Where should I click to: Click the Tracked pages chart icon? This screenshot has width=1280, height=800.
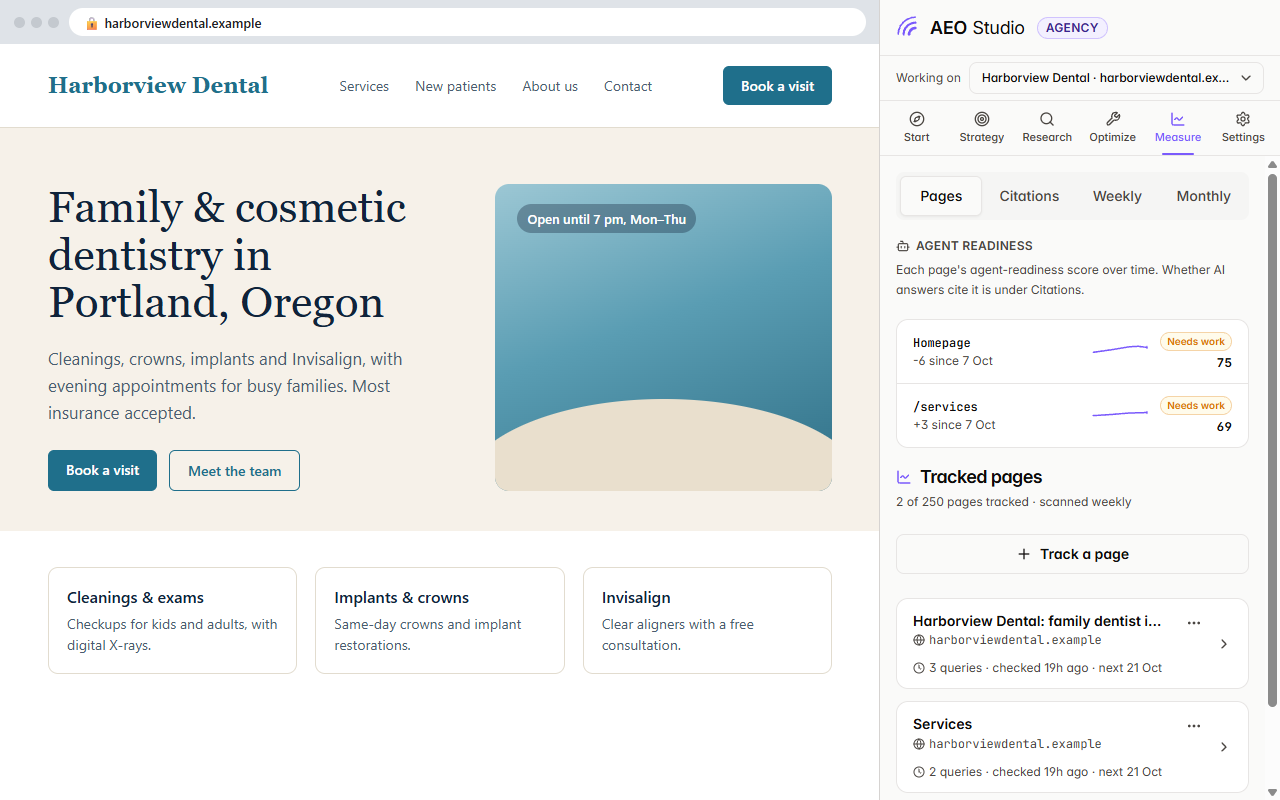[x=904, y=477]
